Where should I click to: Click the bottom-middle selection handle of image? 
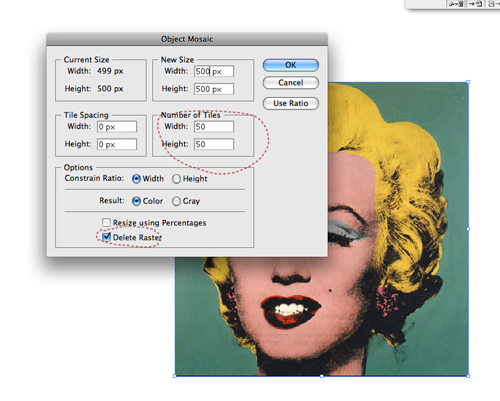[322, 376]
